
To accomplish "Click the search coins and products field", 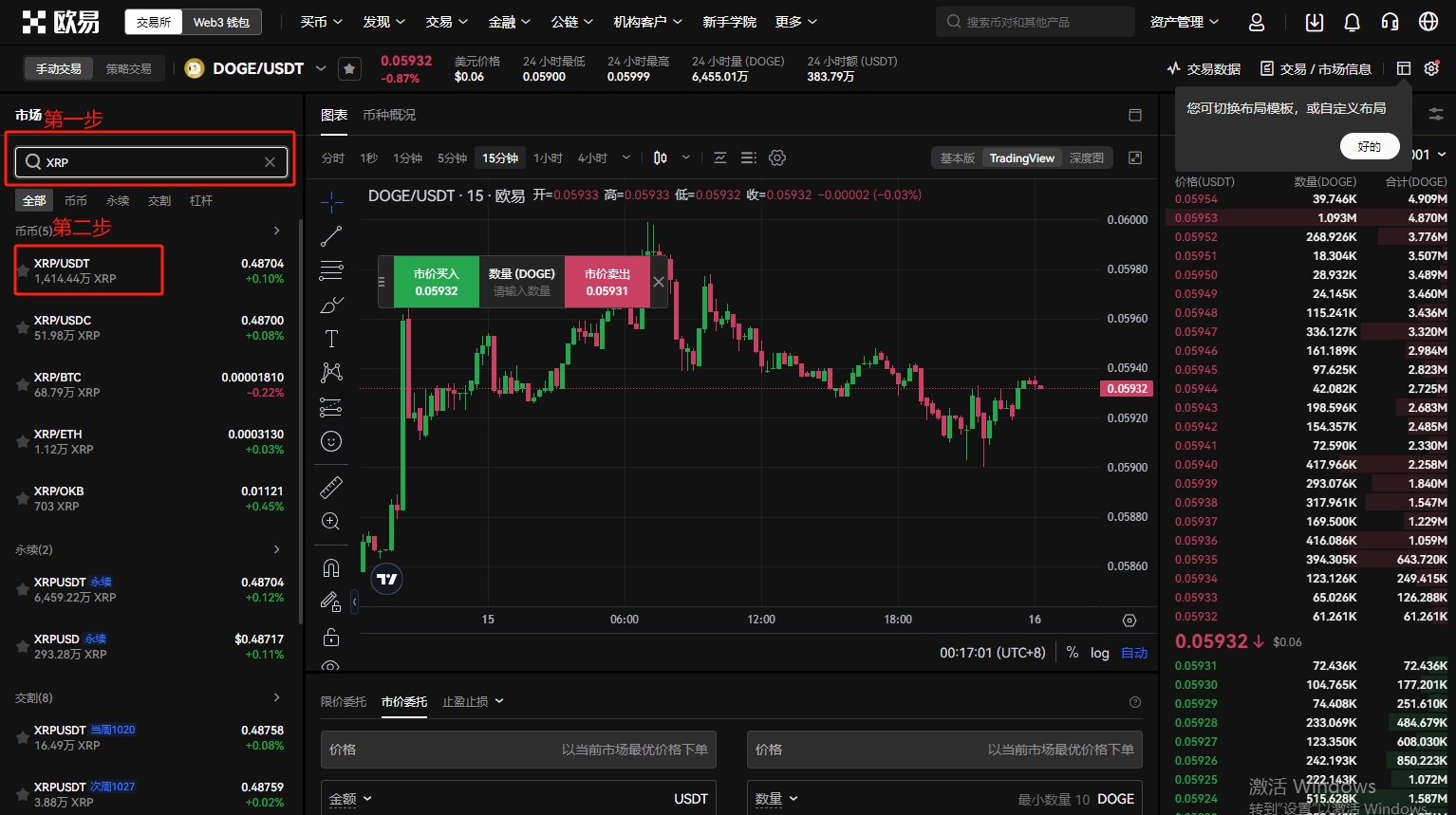I will click(1035, 22).
